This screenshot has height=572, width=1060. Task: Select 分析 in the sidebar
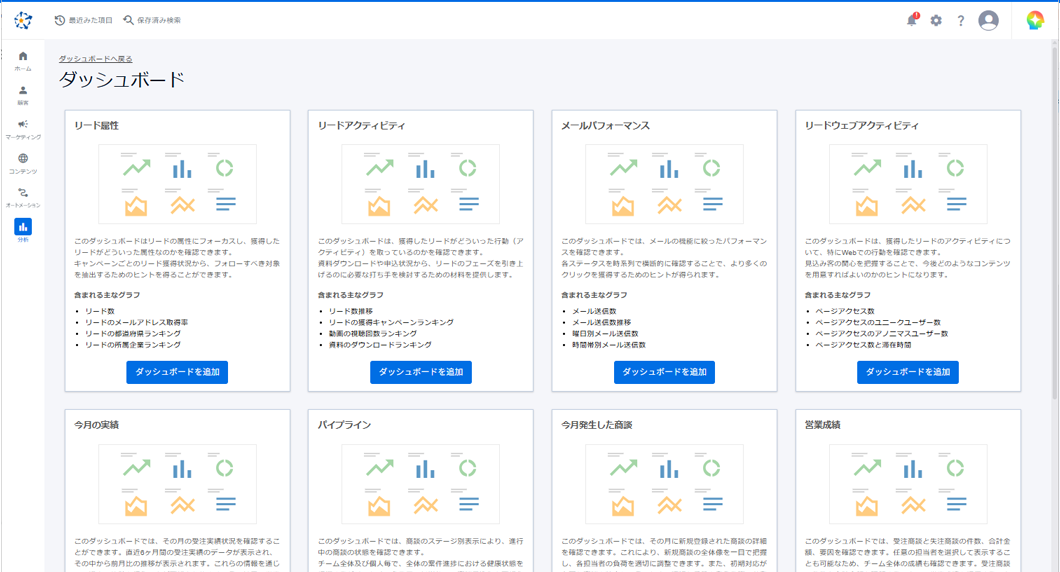pyautogui.click(x=23, y=230)
